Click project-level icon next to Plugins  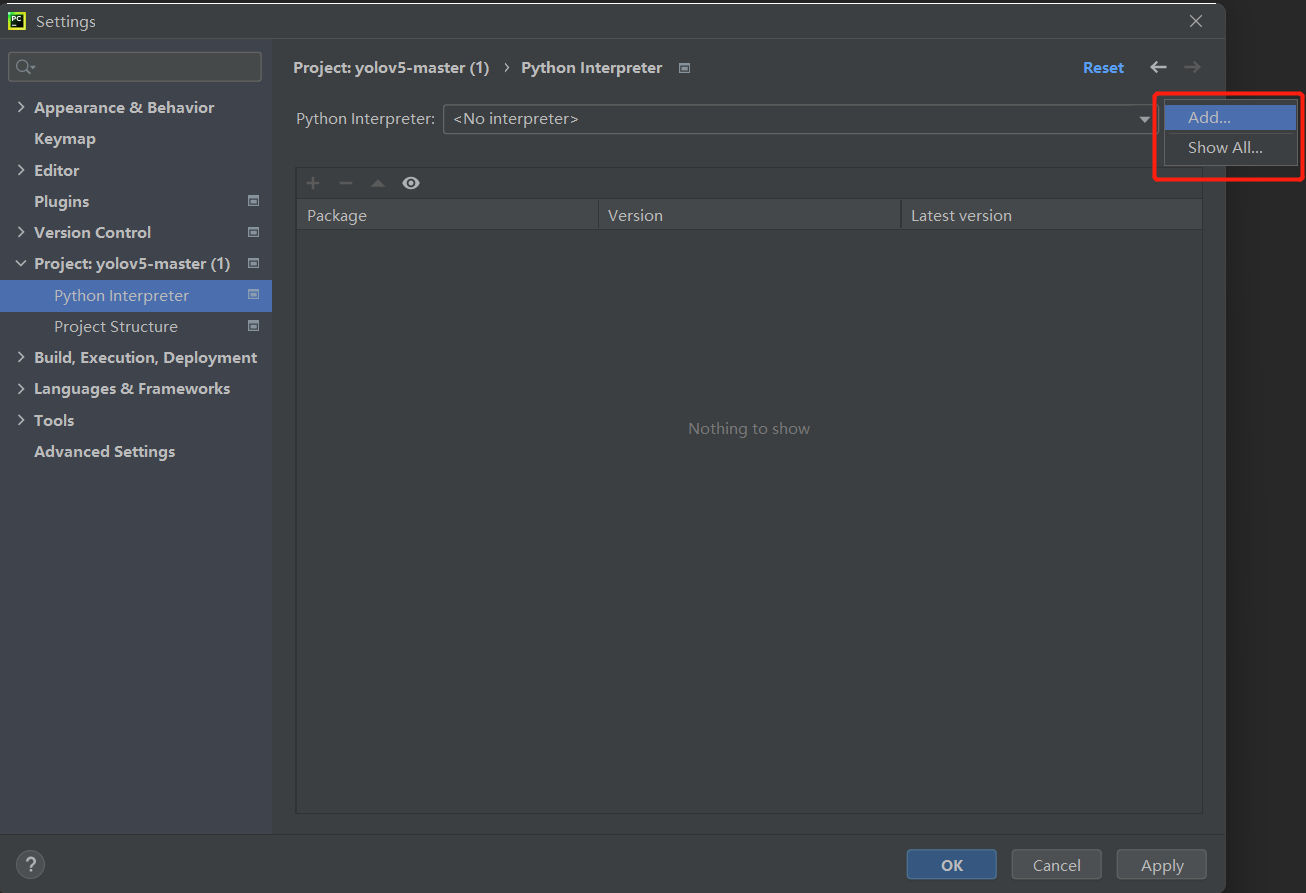[253, 201]
